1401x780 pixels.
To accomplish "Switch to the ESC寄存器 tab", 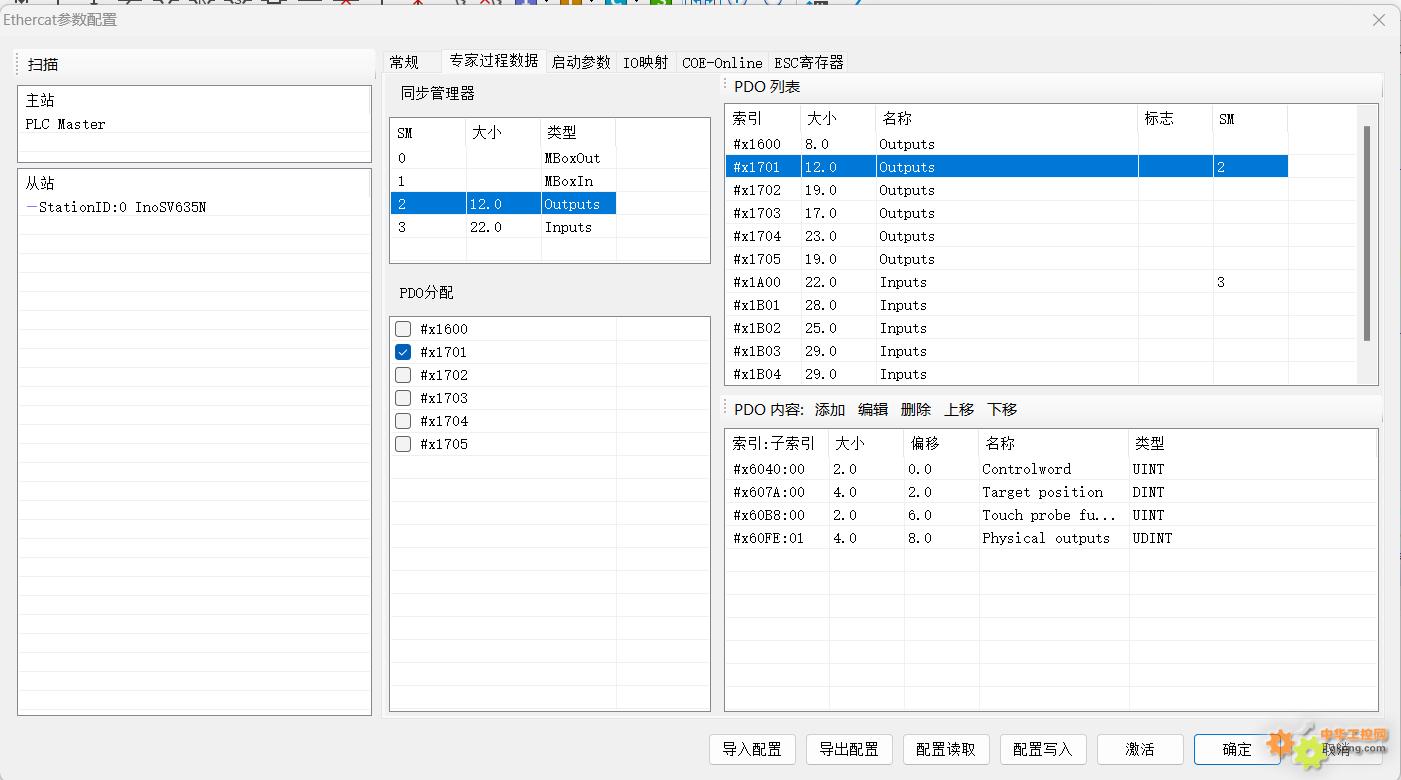I will coord(809,62).
